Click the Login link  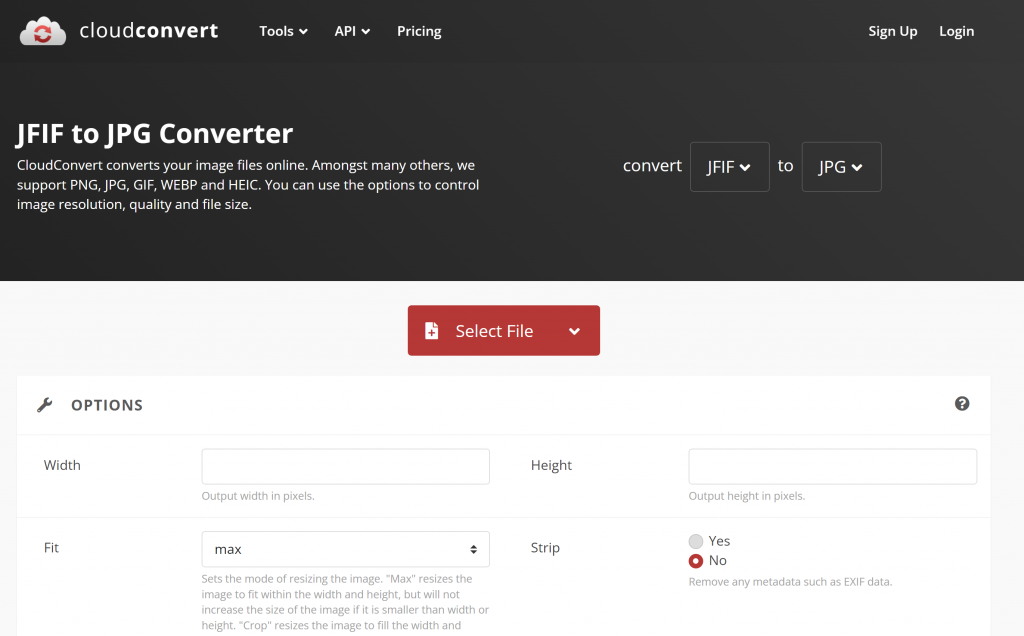[x=956, y=31]
